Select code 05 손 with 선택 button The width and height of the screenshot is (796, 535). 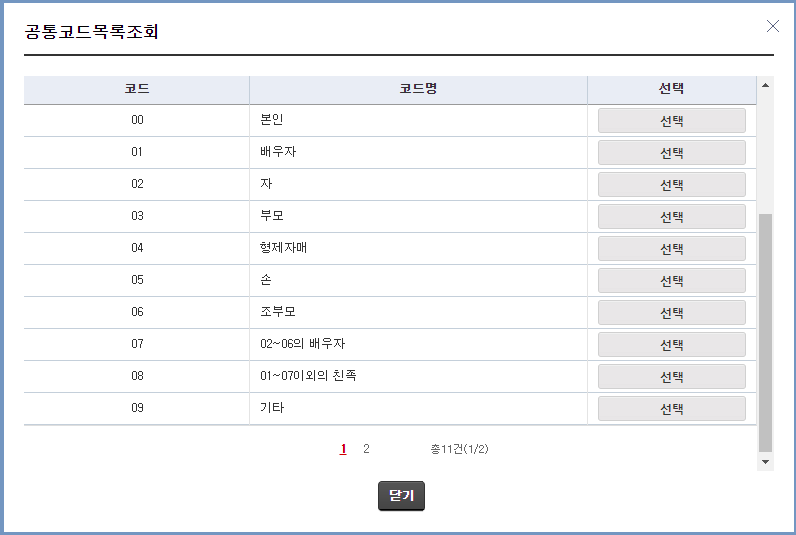click(x=671, y=280)
